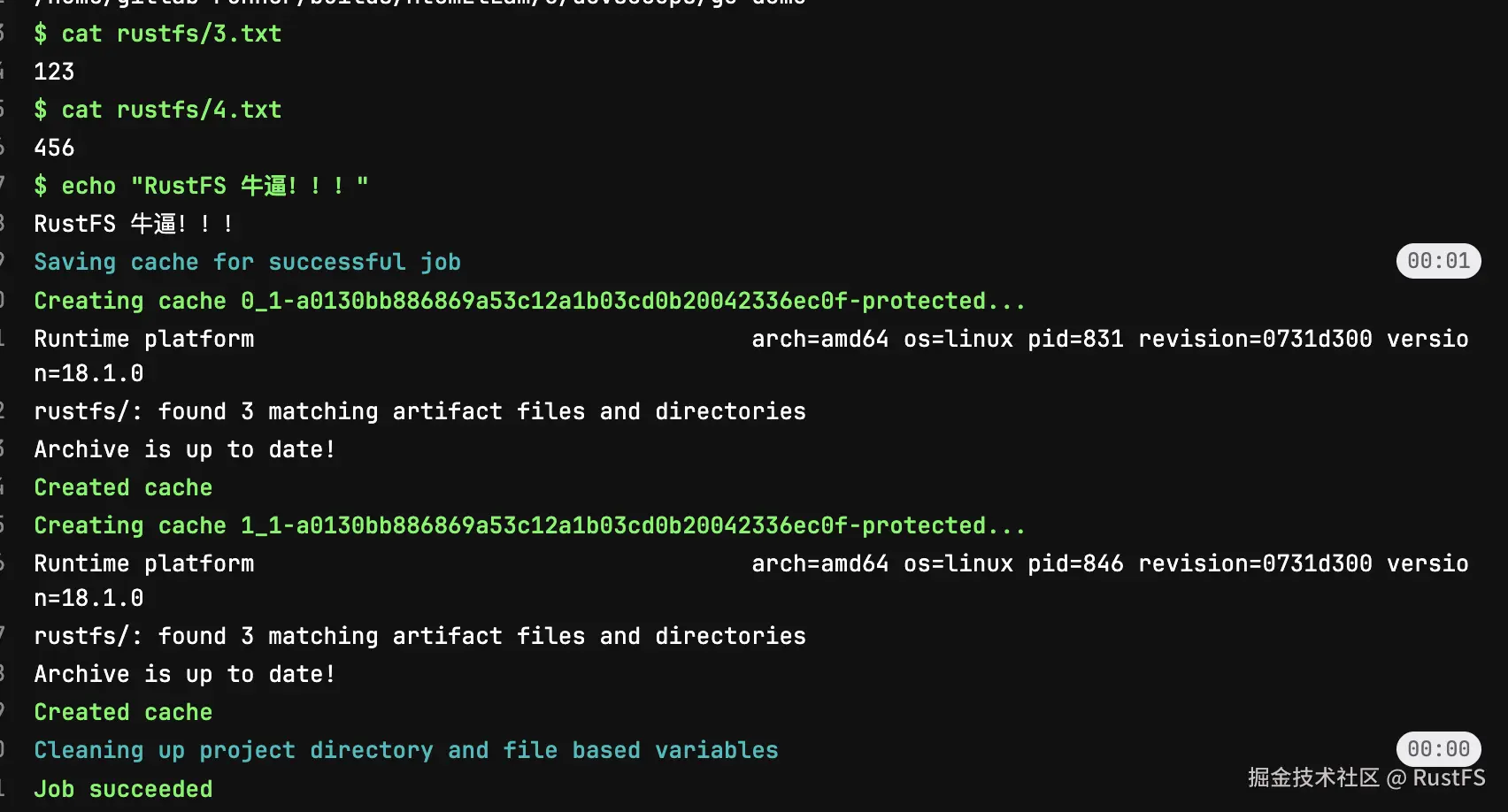The height and width of the screenshot is (812, 1508).
Task: Click the 00:00 section duration badge
Action: (x=1438, y=749)
